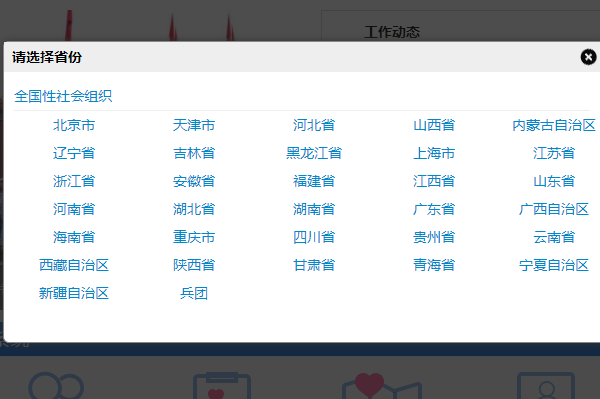Choose 上海市
This screenshot has width=600, height=399.
pos(434,153)
